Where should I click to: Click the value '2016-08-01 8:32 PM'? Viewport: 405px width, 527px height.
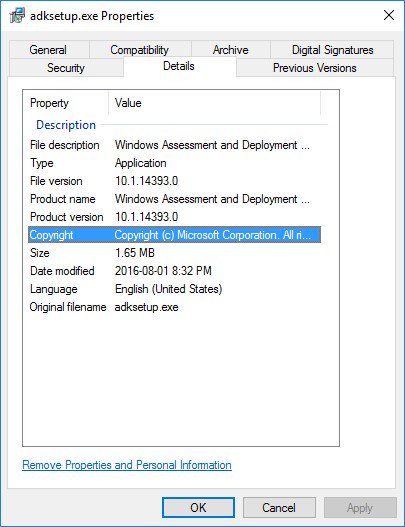[x=163, y=271]
